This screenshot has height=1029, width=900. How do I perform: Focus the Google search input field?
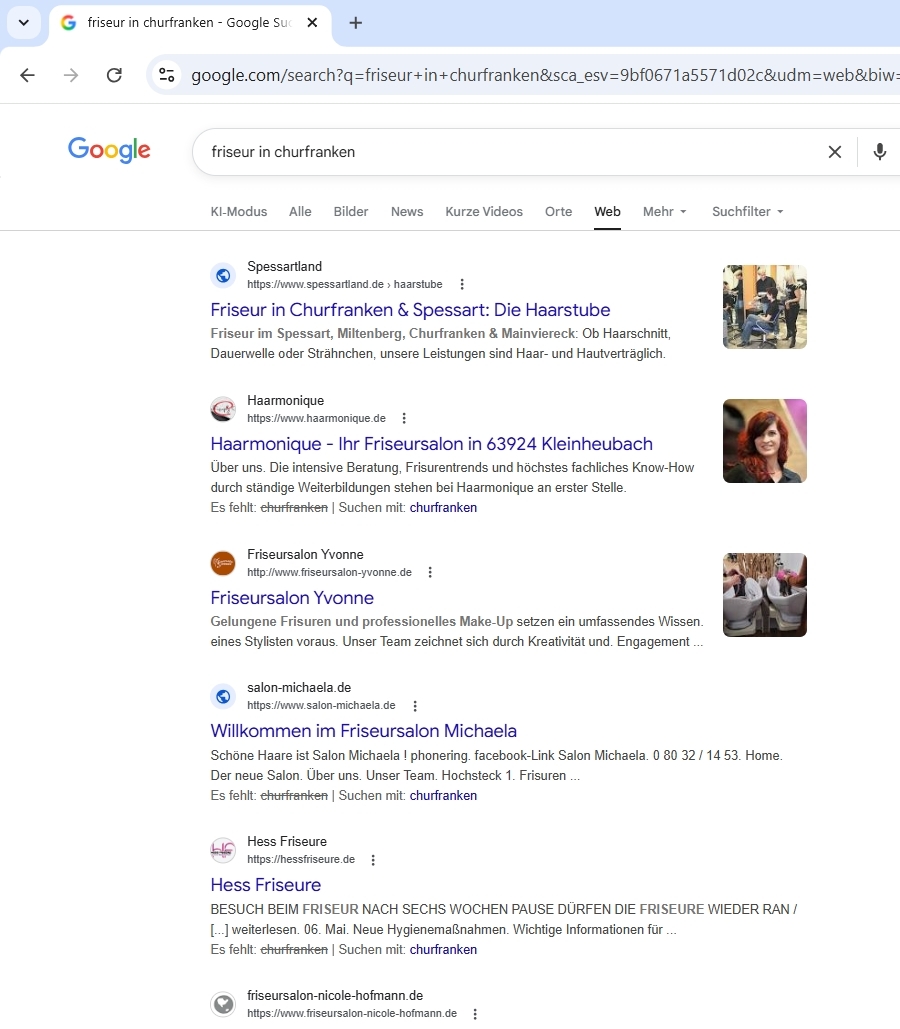coord(500,152)
